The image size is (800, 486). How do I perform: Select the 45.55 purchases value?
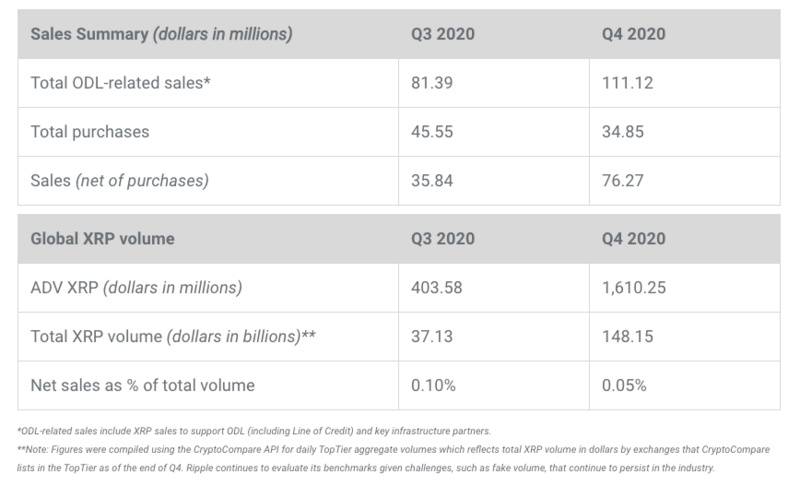coord(431,131)
